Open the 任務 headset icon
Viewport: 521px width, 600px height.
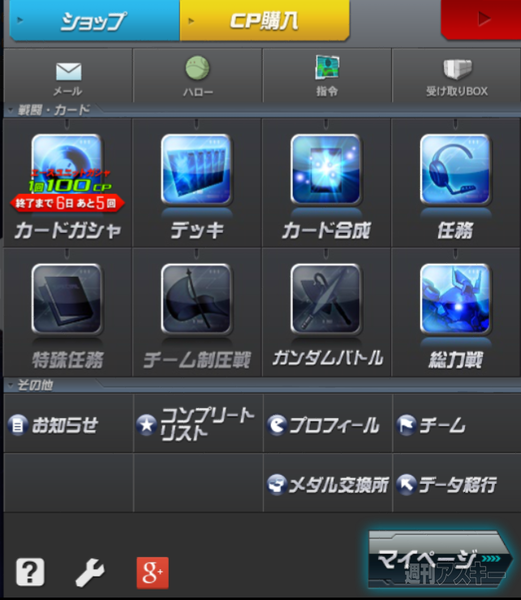coord(455,169)
